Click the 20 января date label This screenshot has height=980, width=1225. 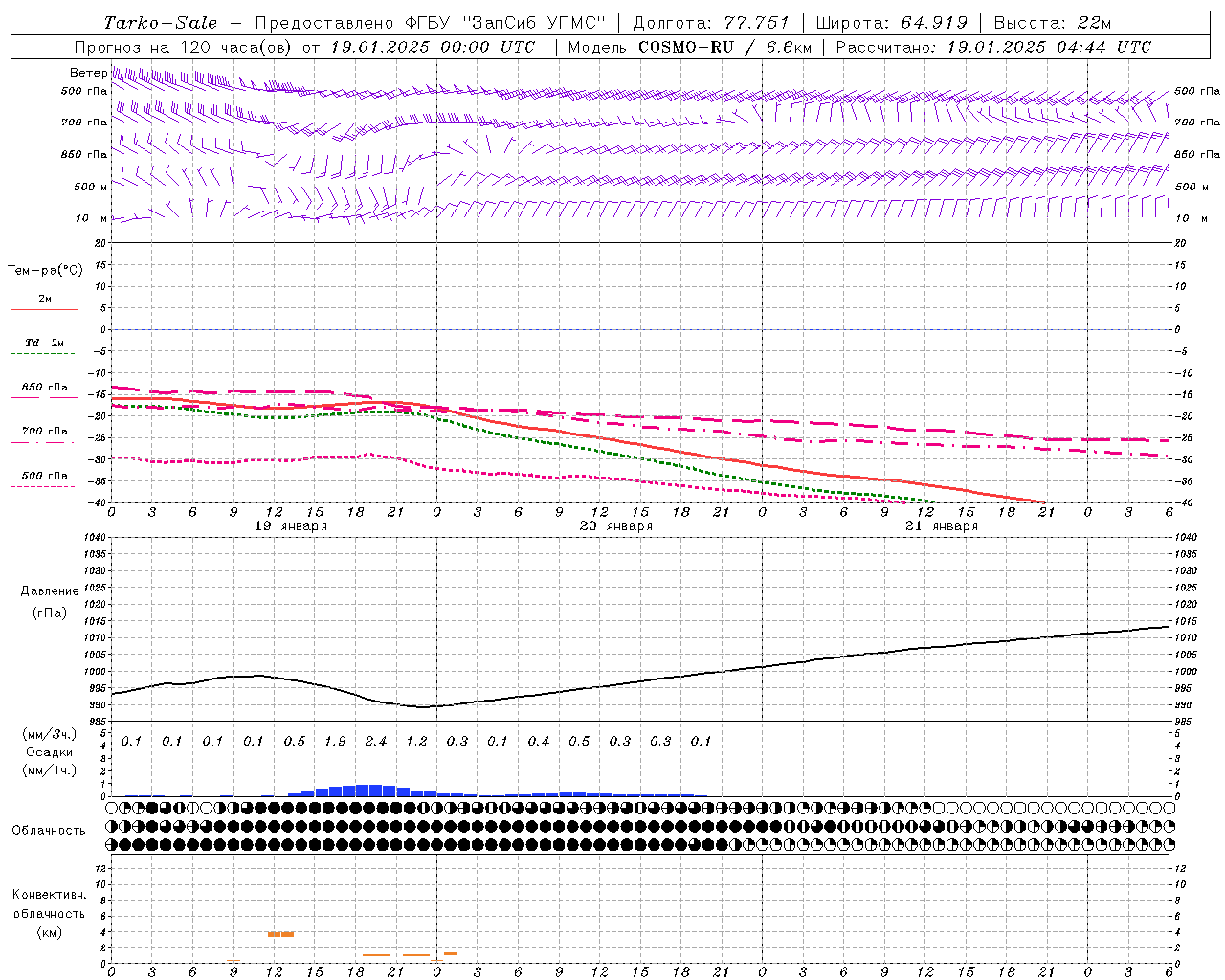coord(616,526)
